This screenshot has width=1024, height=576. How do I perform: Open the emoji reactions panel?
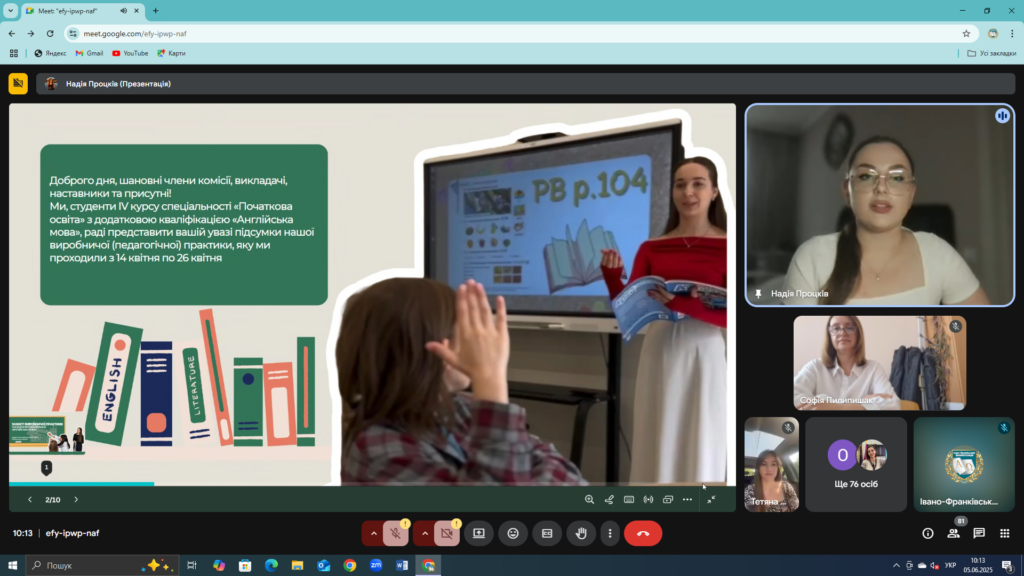(513, 534)
